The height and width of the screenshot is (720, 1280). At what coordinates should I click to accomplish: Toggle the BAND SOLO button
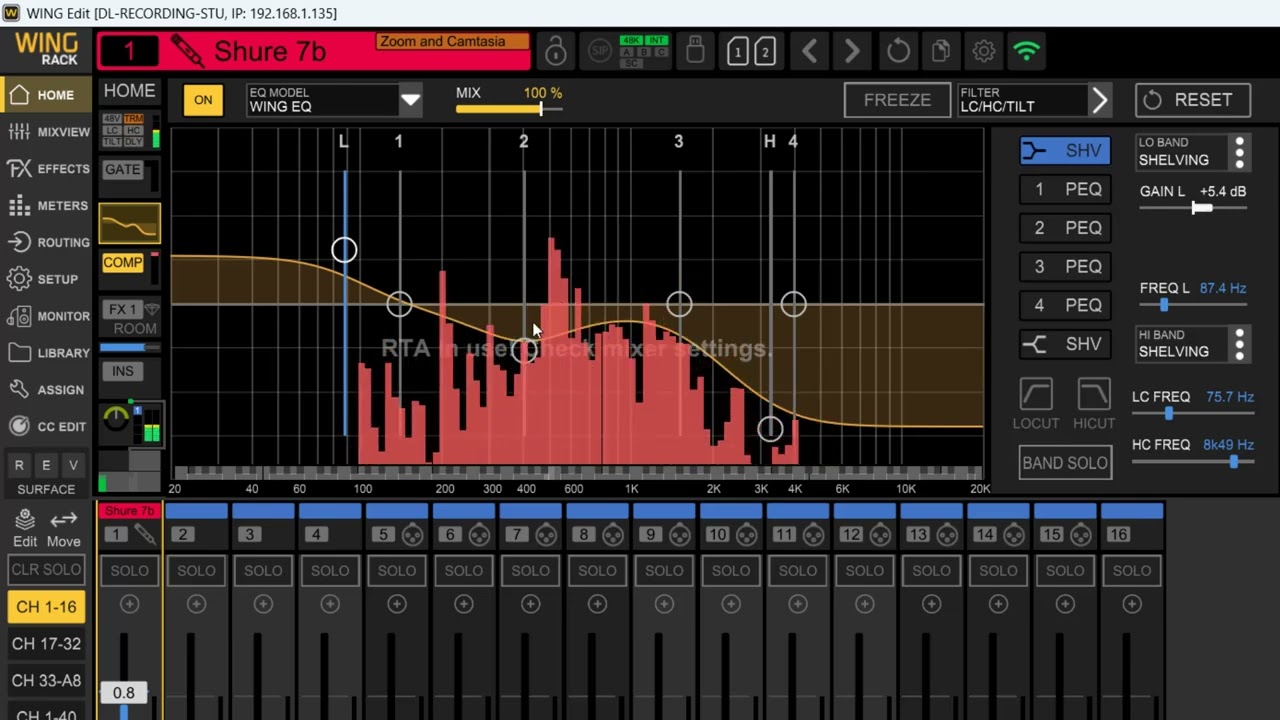(x=1065, y=463)
